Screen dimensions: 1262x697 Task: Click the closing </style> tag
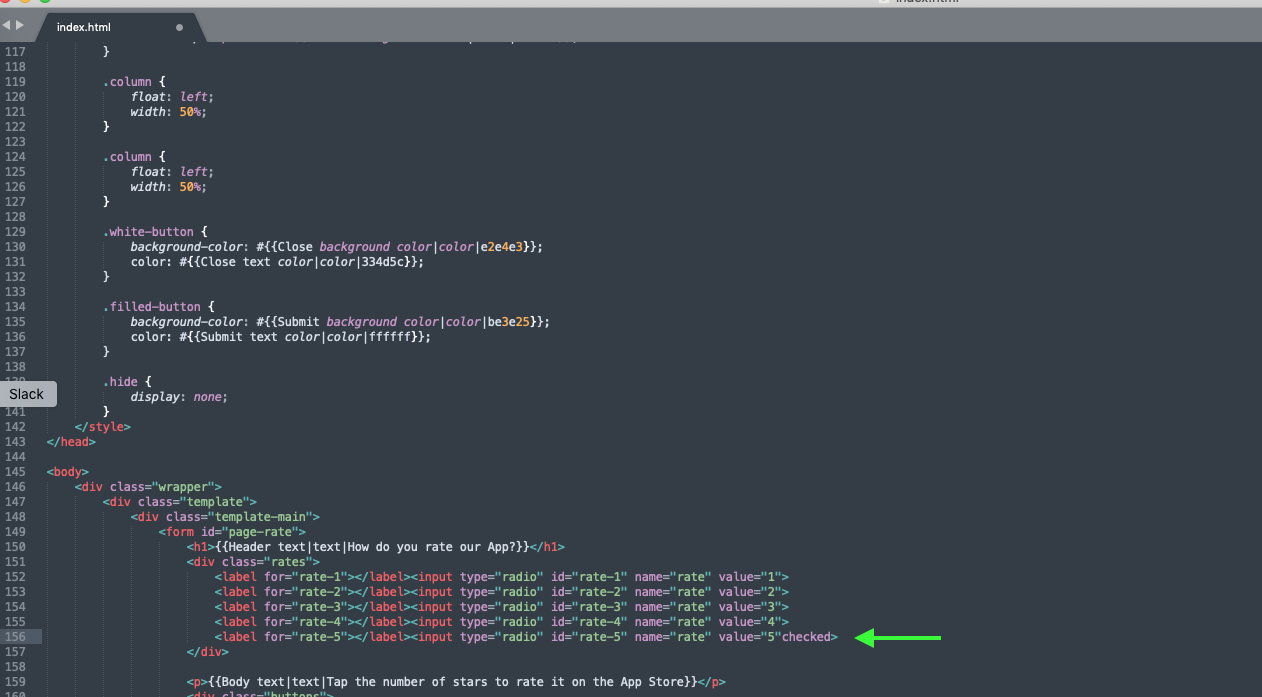click(x=102, y=427)
